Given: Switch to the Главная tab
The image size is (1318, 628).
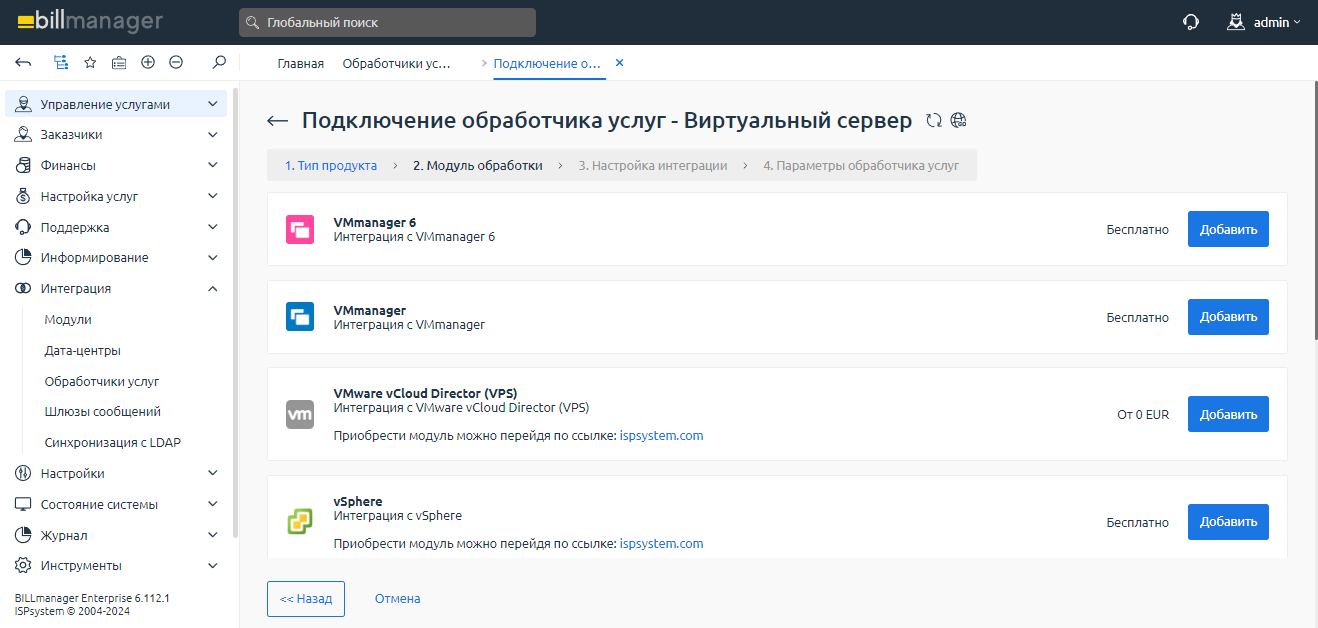Looking at the screenshot, I should 300,63.
